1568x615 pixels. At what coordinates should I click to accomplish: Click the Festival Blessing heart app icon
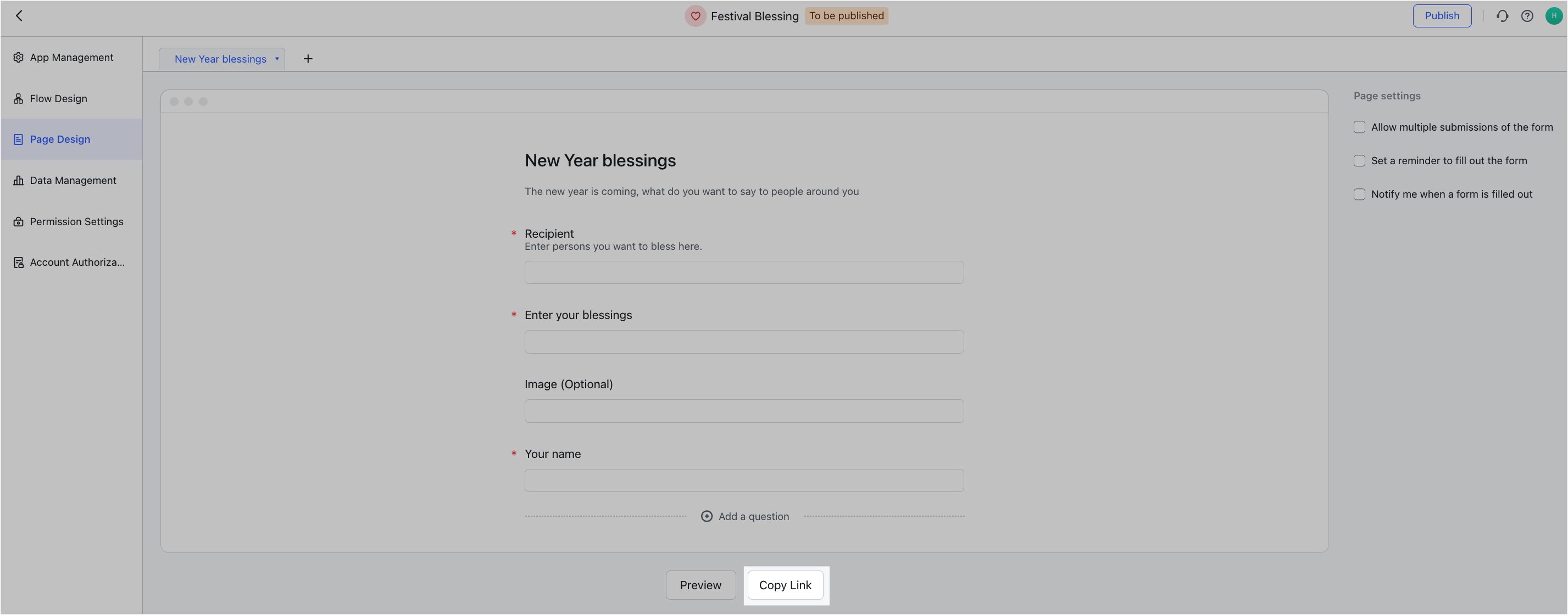click(x=695, y=16)
